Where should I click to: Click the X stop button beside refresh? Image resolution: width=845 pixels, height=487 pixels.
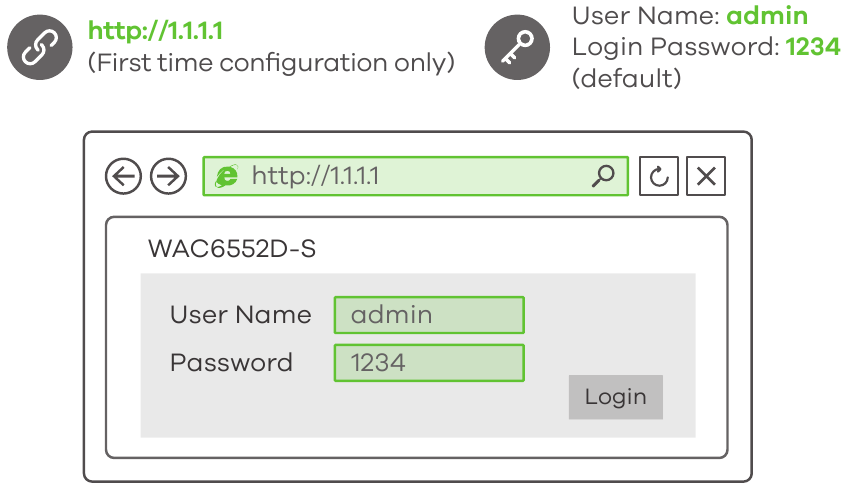click(x=706, y=177)
